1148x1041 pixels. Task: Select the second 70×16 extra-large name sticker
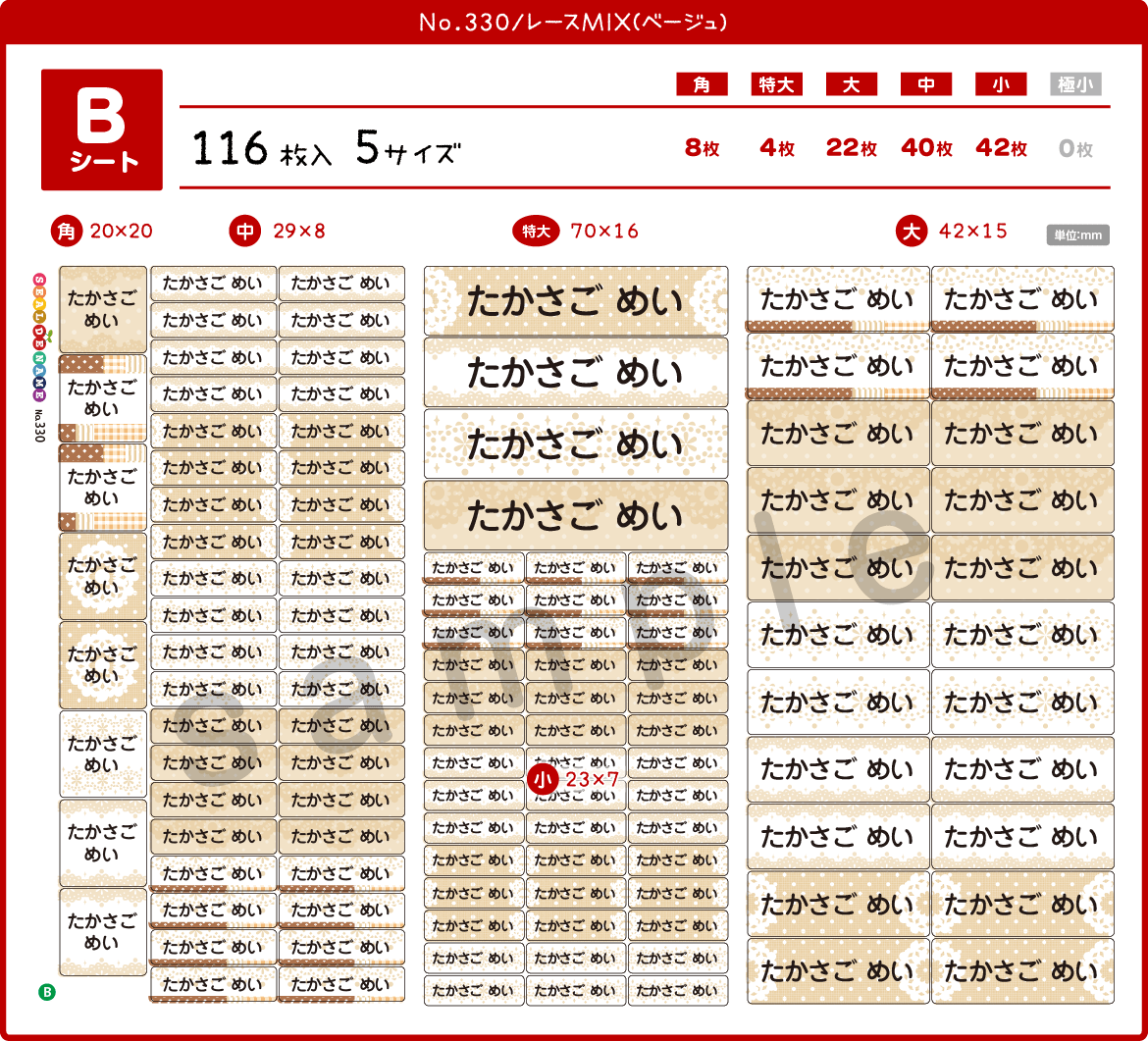pos(576,372)
